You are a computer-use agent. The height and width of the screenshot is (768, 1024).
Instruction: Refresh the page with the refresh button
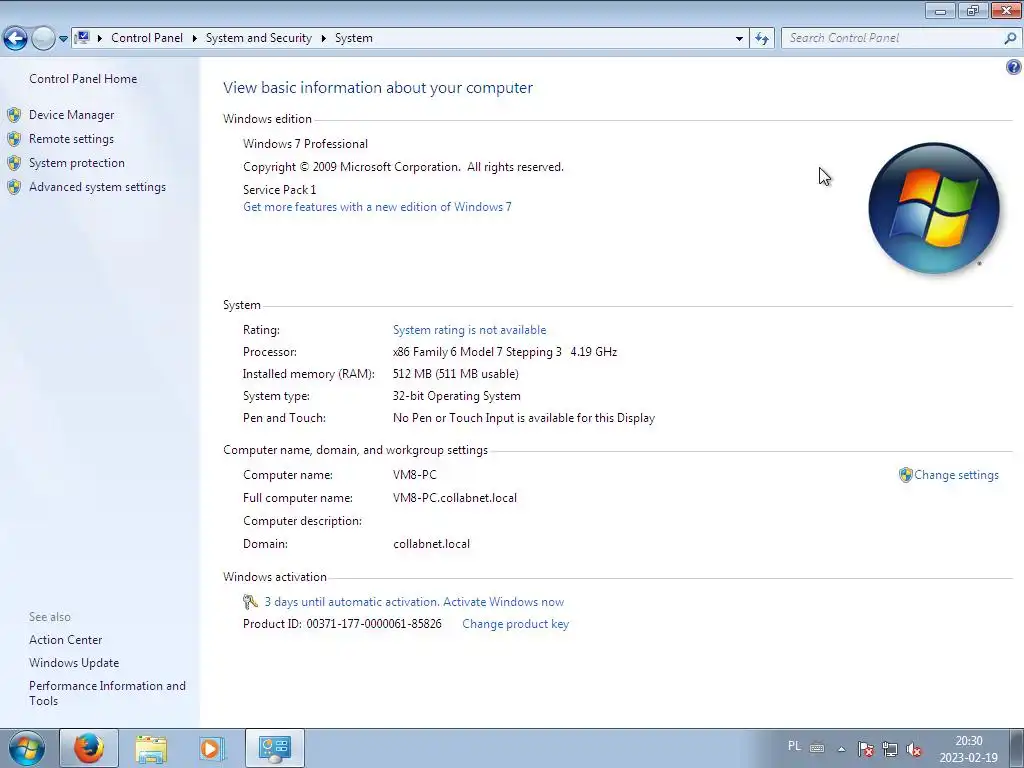762,39
